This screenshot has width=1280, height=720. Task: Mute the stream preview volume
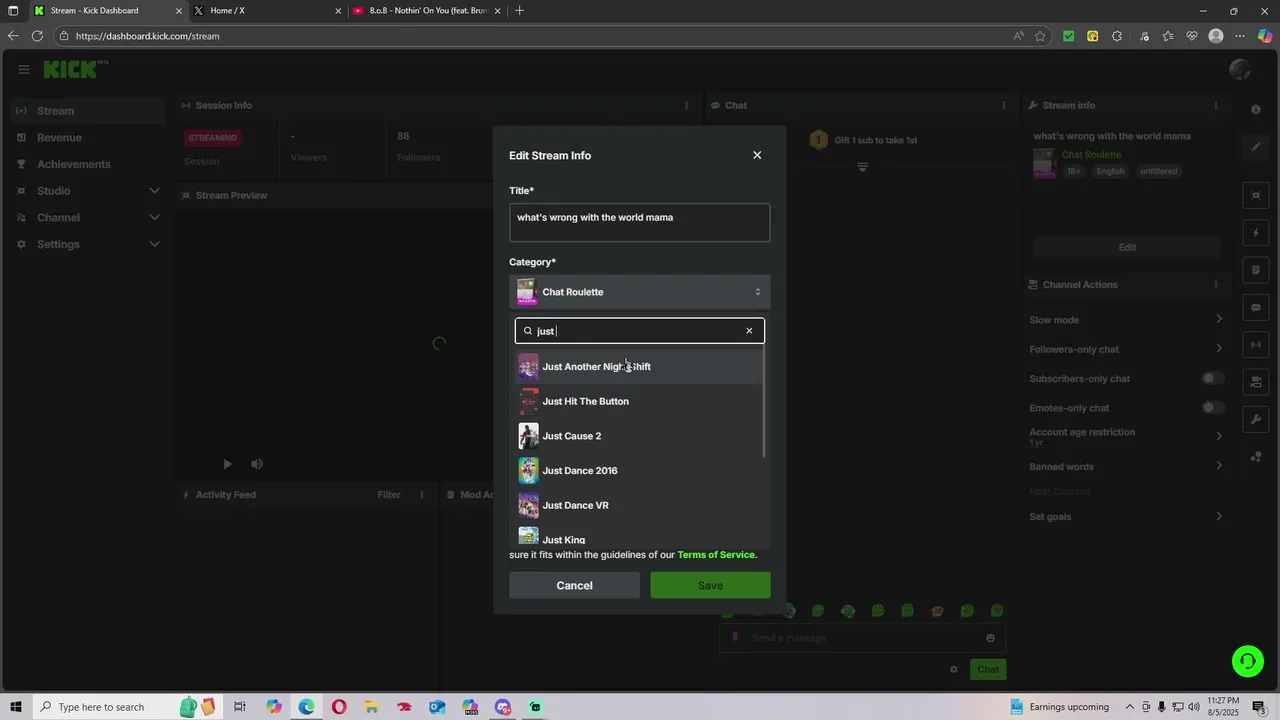point(257,464)
